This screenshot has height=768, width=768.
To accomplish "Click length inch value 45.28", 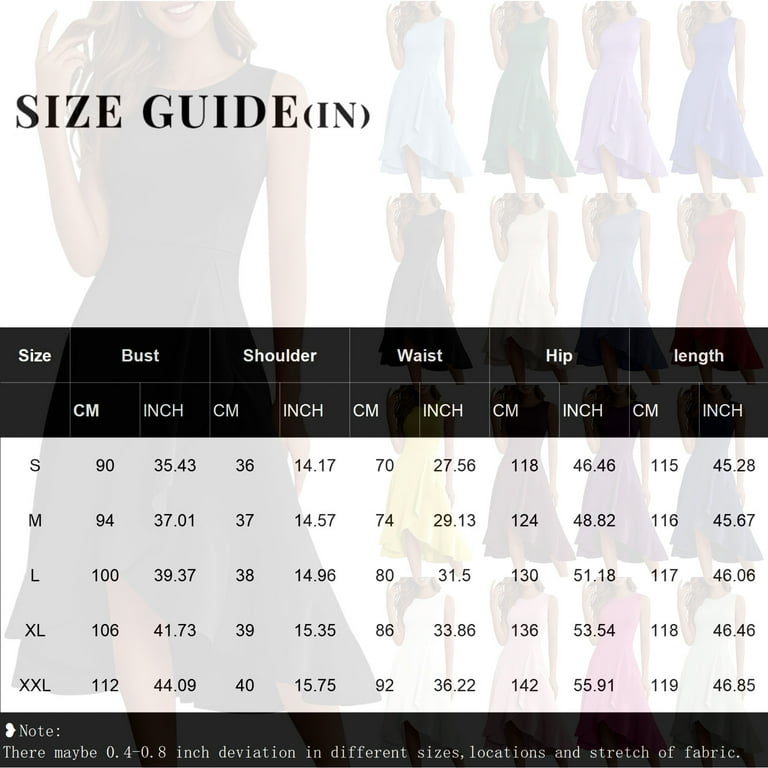I will pyautogui.click(x=734, y=465).
